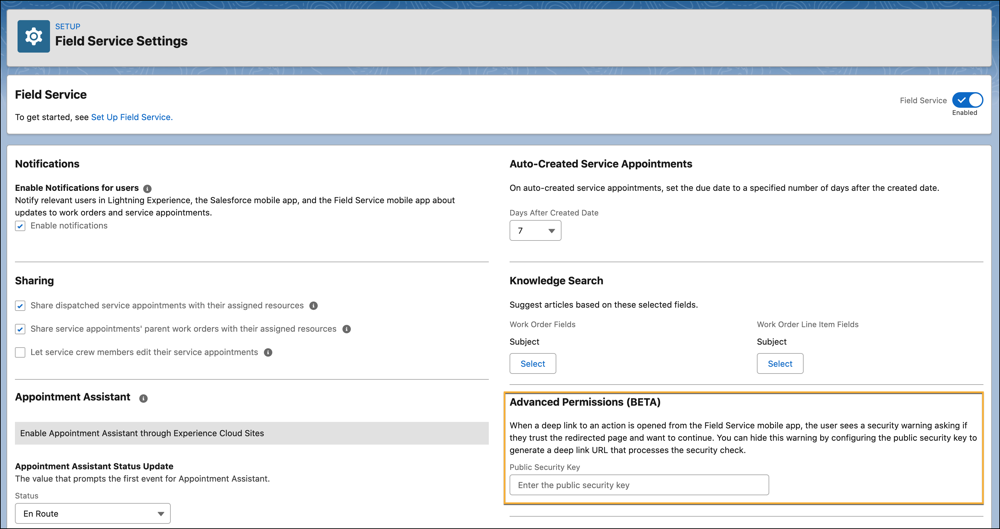Image resolution: width=1000 pixels, height=529 pixels.
Task: Click Select under Work Order Fields
Action: [533, 364]
